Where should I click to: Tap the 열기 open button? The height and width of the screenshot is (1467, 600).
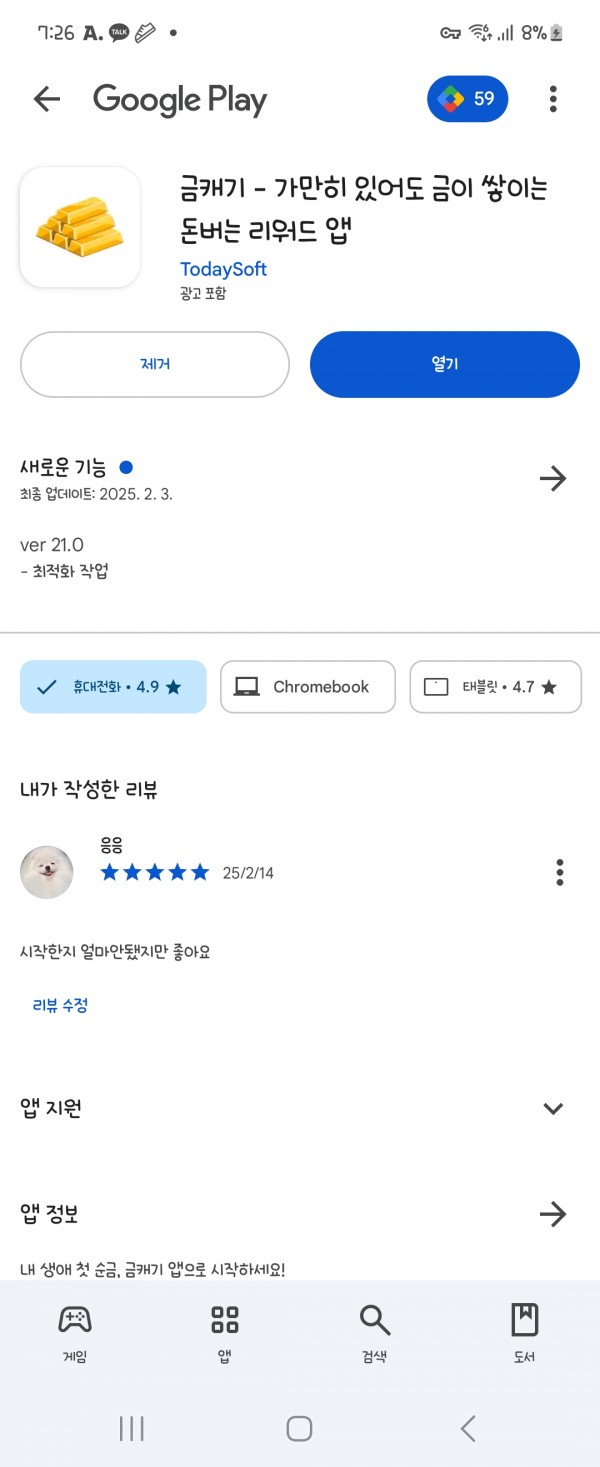[x=445, y=364]
